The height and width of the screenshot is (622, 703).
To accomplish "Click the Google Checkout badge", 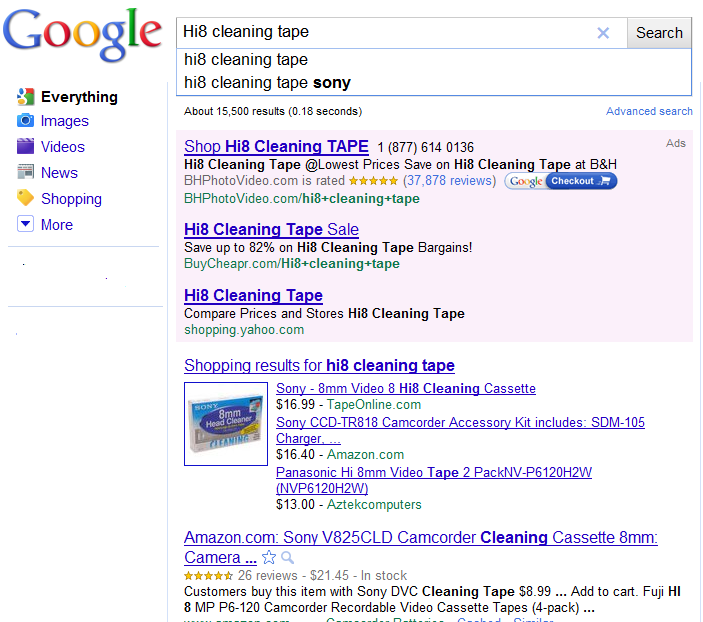I will pyautogui.click(x=560, y=181).
